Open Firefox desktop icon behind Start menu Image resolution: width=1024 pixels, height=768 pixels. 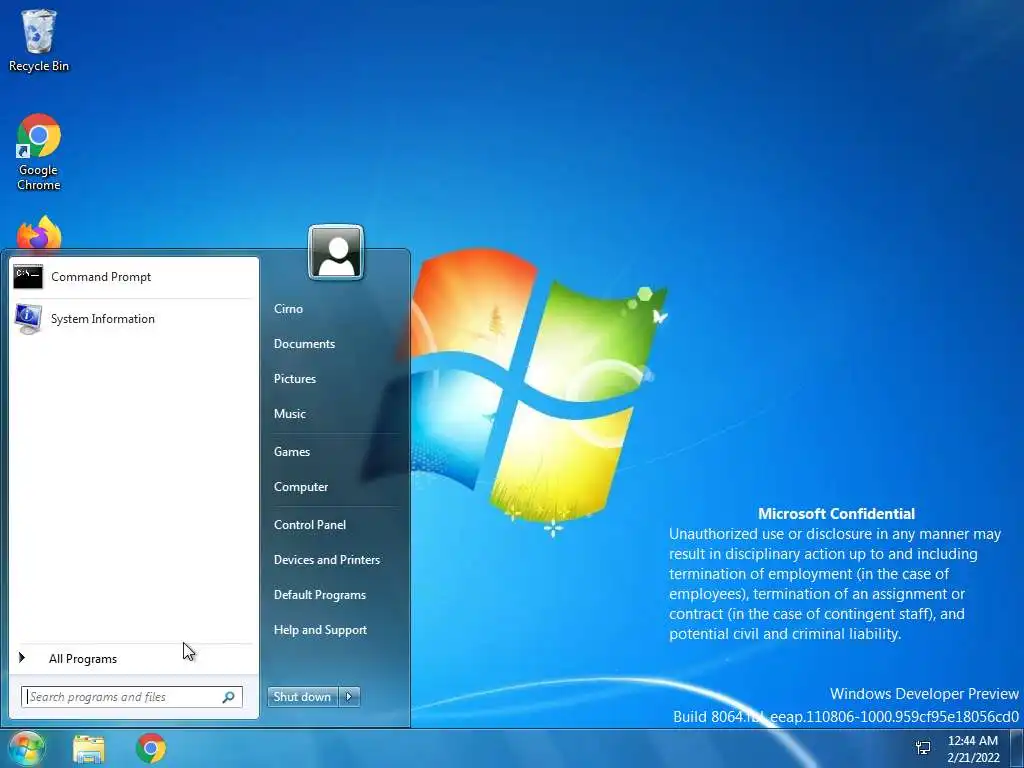click(x=39, y=233)
